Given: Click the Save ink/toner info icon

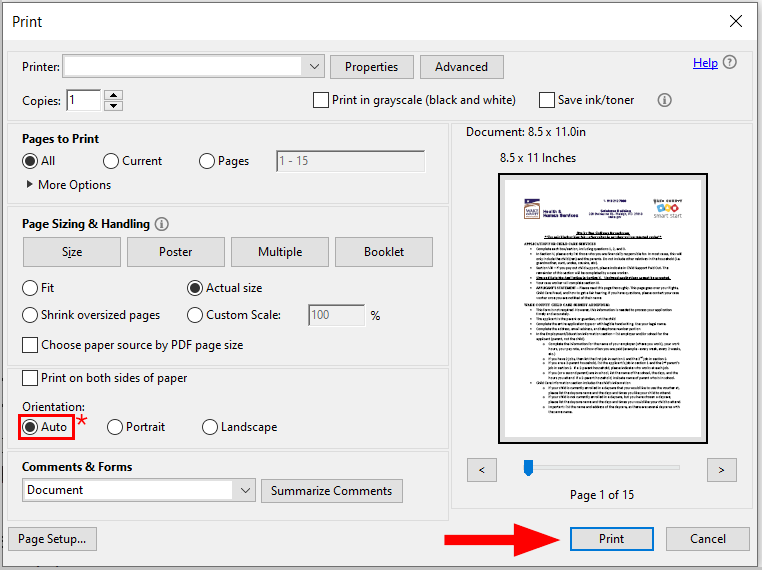Looking at the screenshot, I should 664,100.
